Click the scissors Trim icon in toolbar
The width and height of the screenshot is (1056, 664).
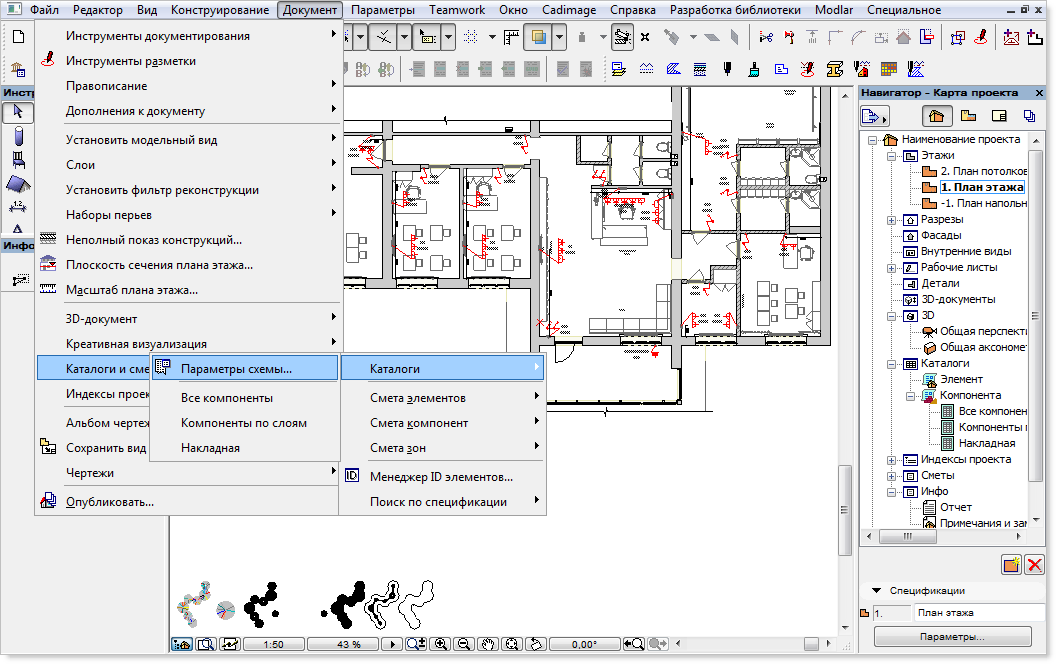click(766, 37)
